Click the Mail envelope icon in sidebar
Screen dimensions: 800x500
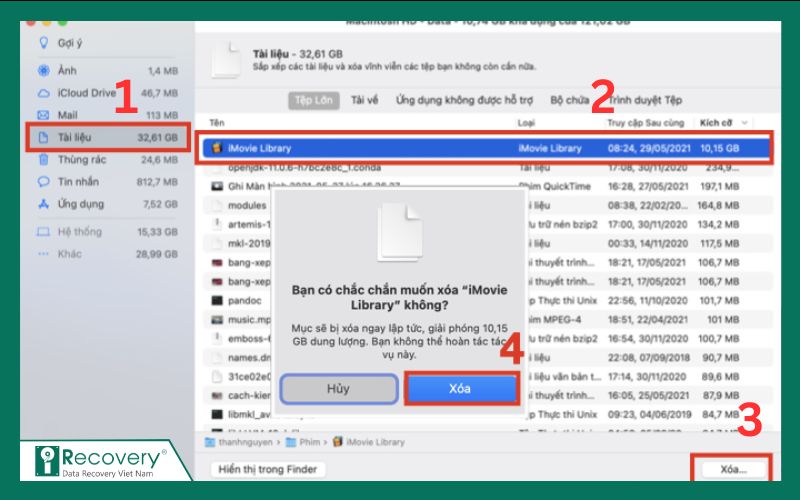point(44,115)
